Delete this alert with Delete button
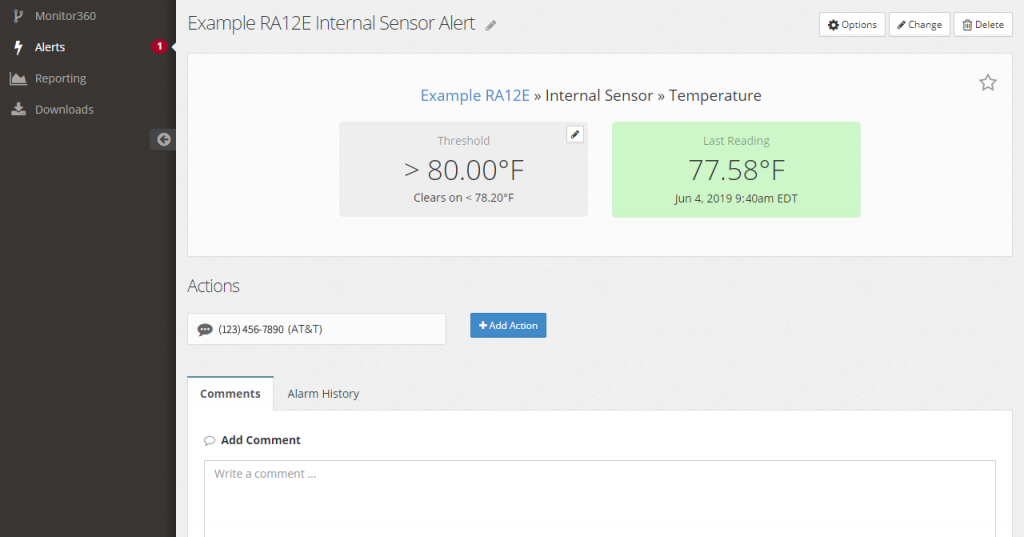 983,25
